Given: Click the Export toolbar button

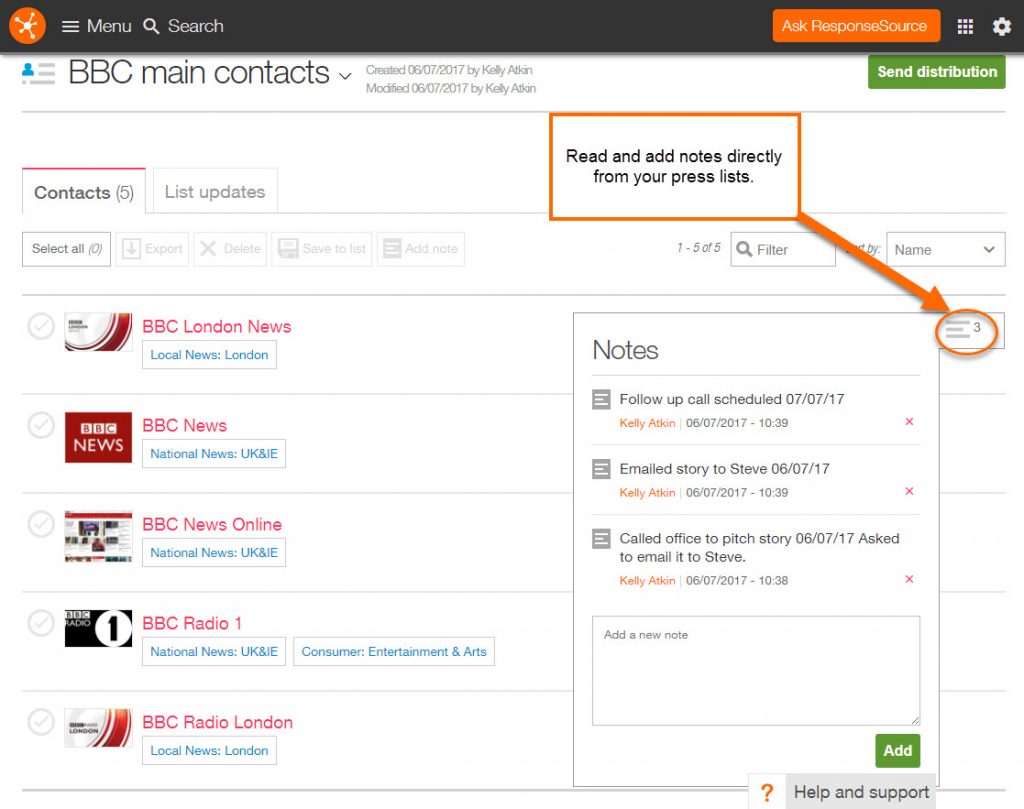Looking at the screenshot, I should click(152, 249).
